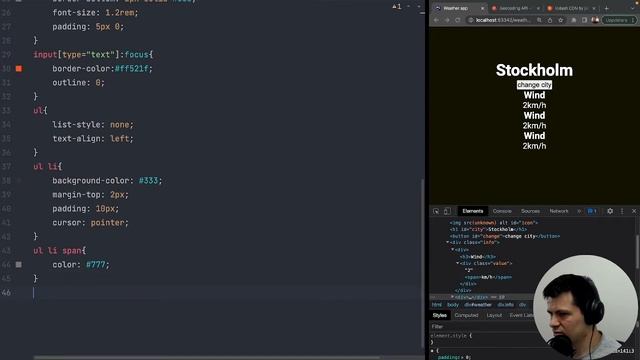This screenshot has height=360, width=640.
Task: Show more DevTools tabs via chevron
Action: pyautogui.click(x=579, y=211)
